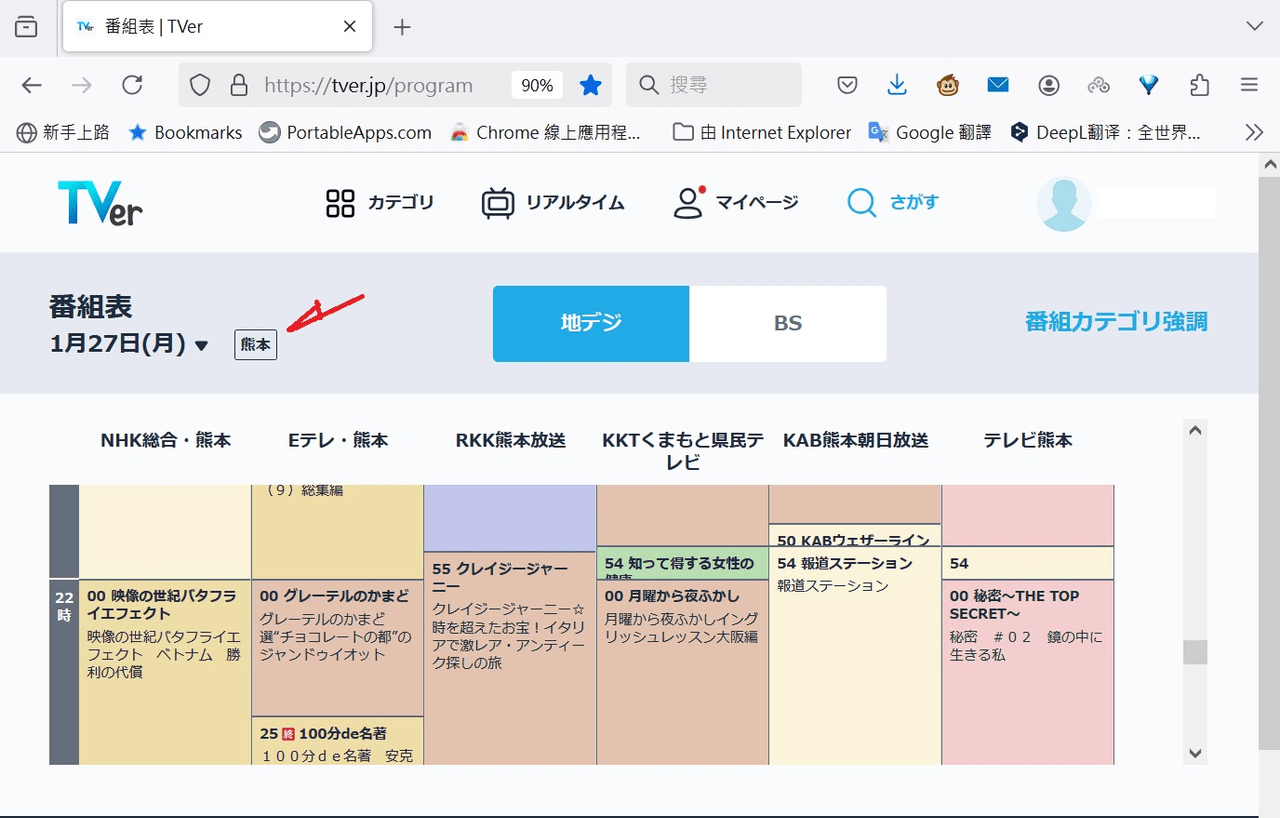Open the Firefox hamburger application menu

(x=1249, y=85)
